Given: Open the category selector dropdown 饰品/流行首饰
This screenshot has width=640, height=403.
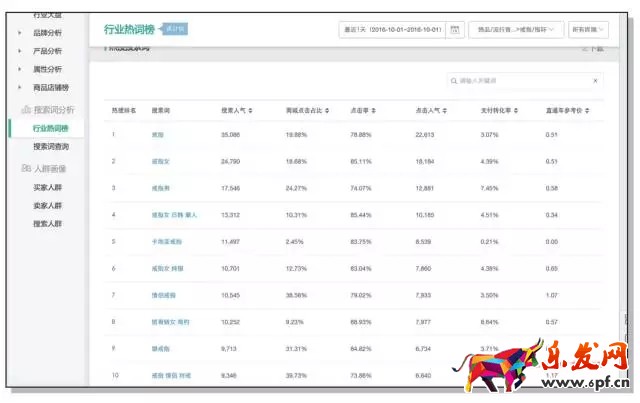Looking at the screenshot, I should tap(515, 30).
